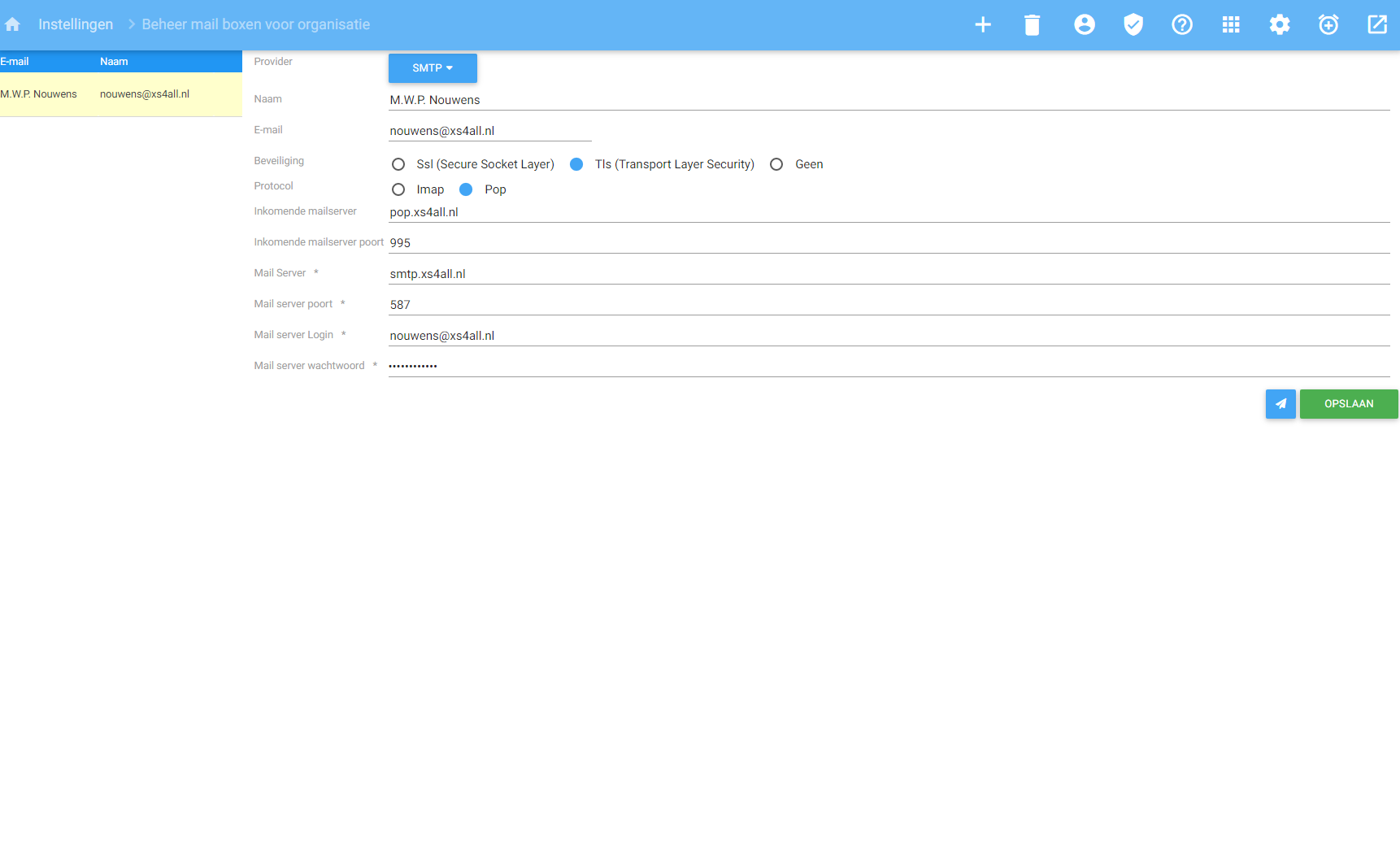Image resolution: width=1400 pixels, height=852 pixels.
Task: Focus the Naam input field
Action: (889, 100)
